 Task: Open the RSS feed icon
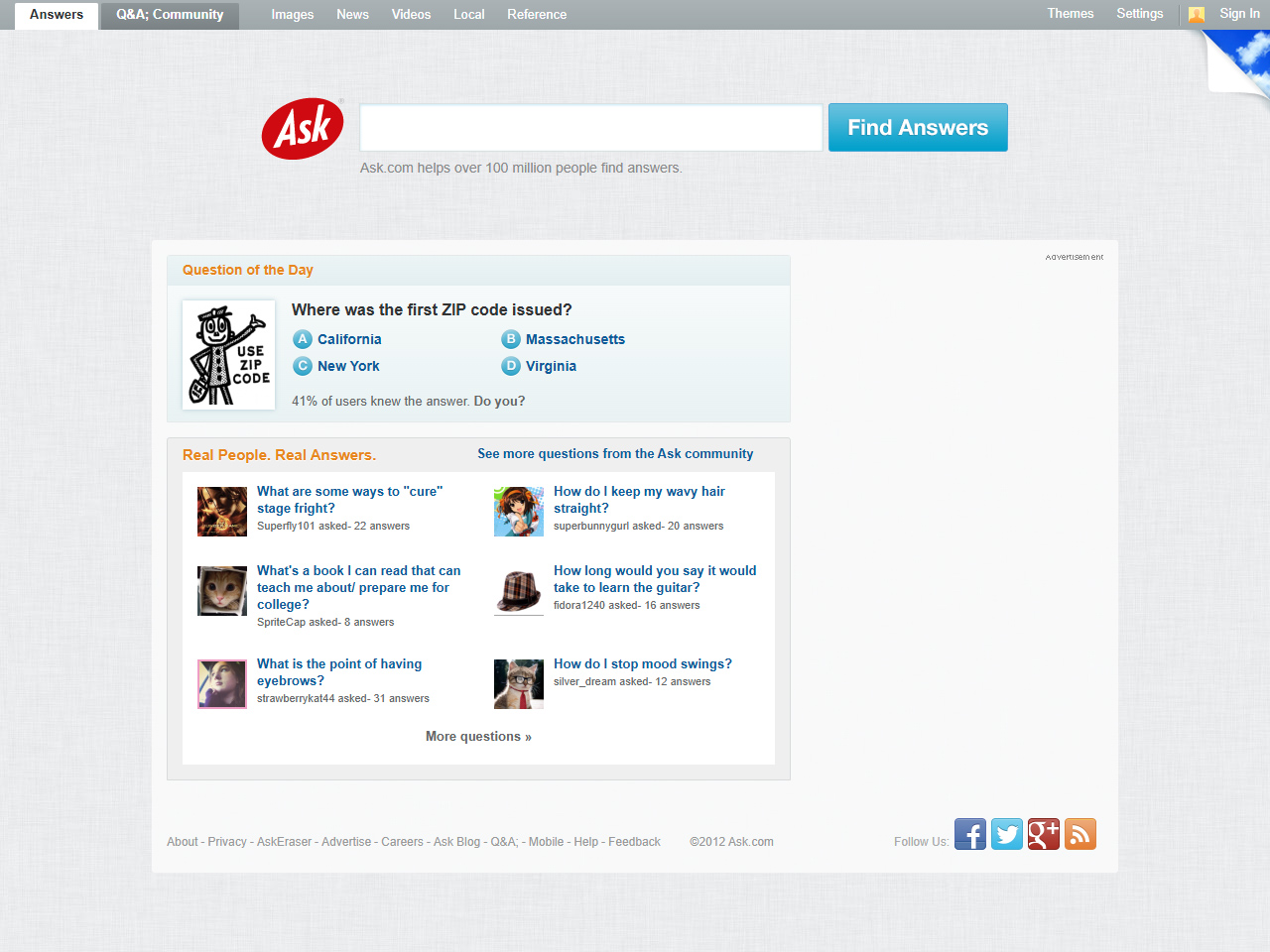point(1080,834)
